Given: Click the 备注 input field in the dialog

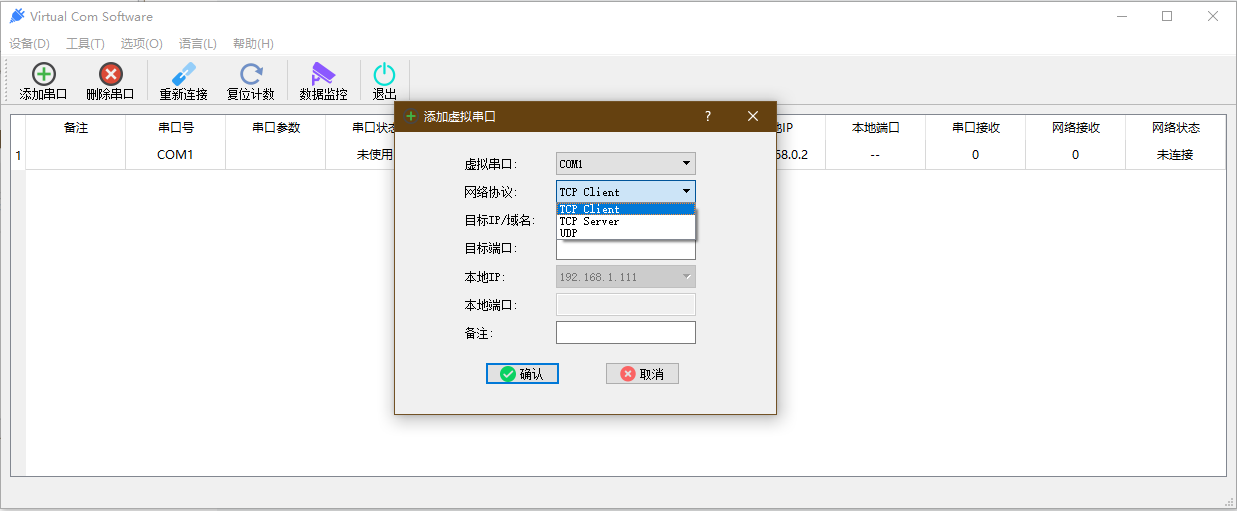Looking at the screenshot, I should (x=626, y=333).
